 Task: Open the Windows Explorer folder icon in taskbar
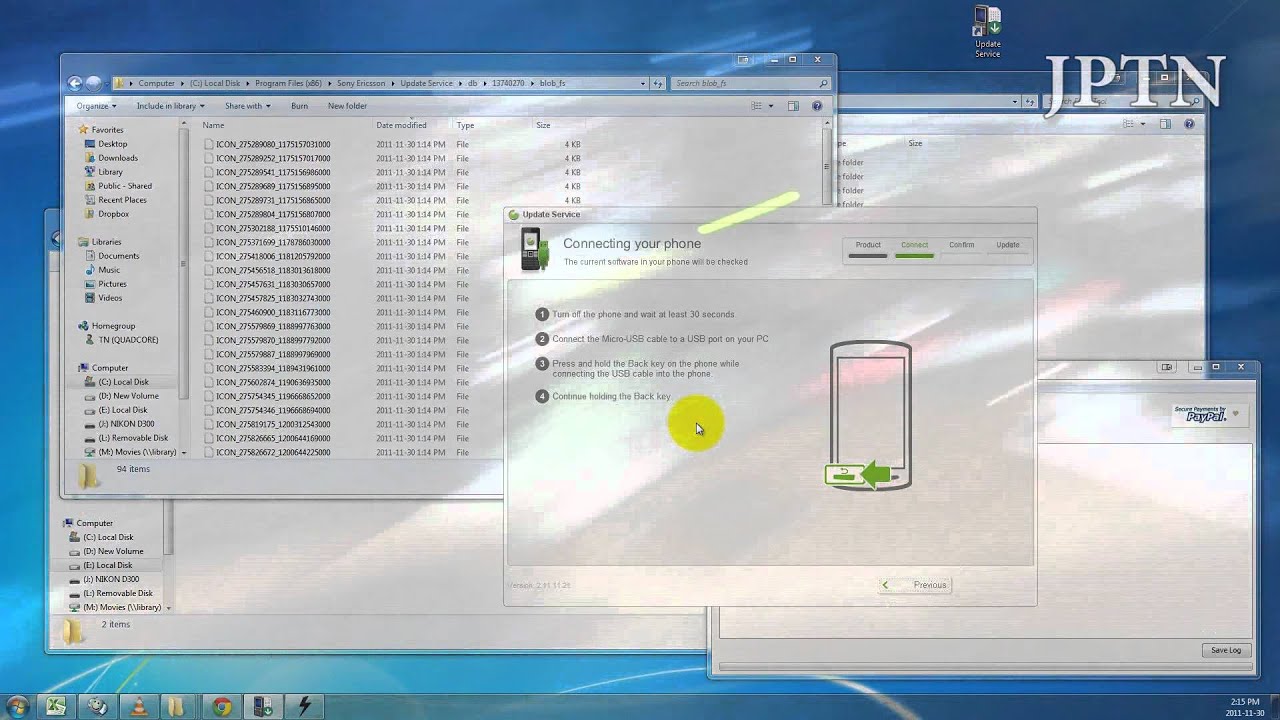pos(176,706)
